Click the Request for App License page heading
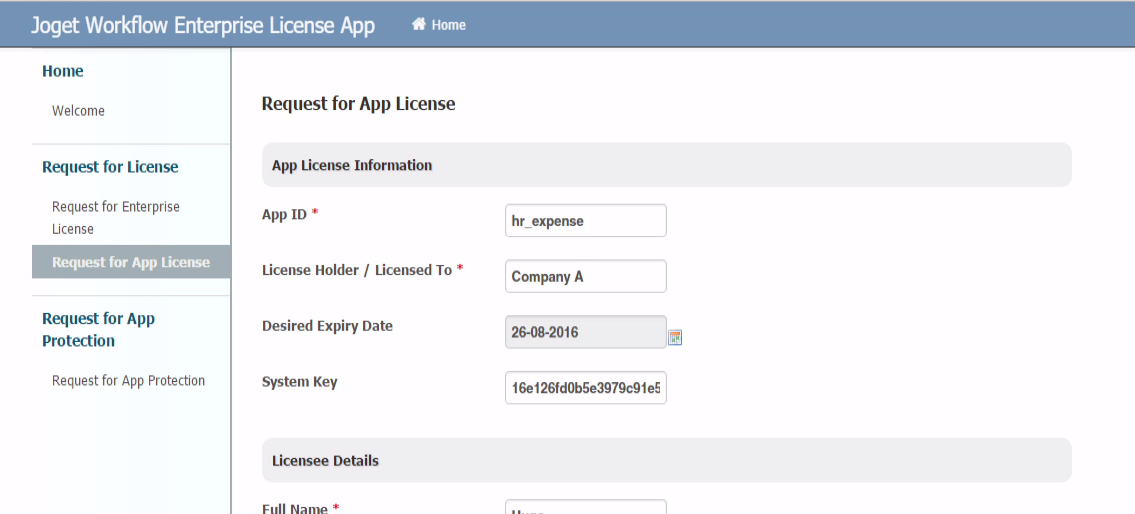1135x514 pixels. tap(358, 103)
